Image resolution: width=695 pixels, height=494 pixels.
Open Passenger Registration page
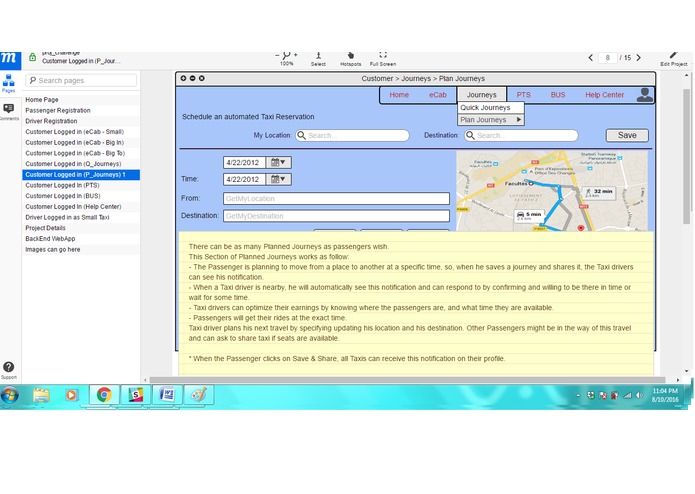(x=81, y=110)
